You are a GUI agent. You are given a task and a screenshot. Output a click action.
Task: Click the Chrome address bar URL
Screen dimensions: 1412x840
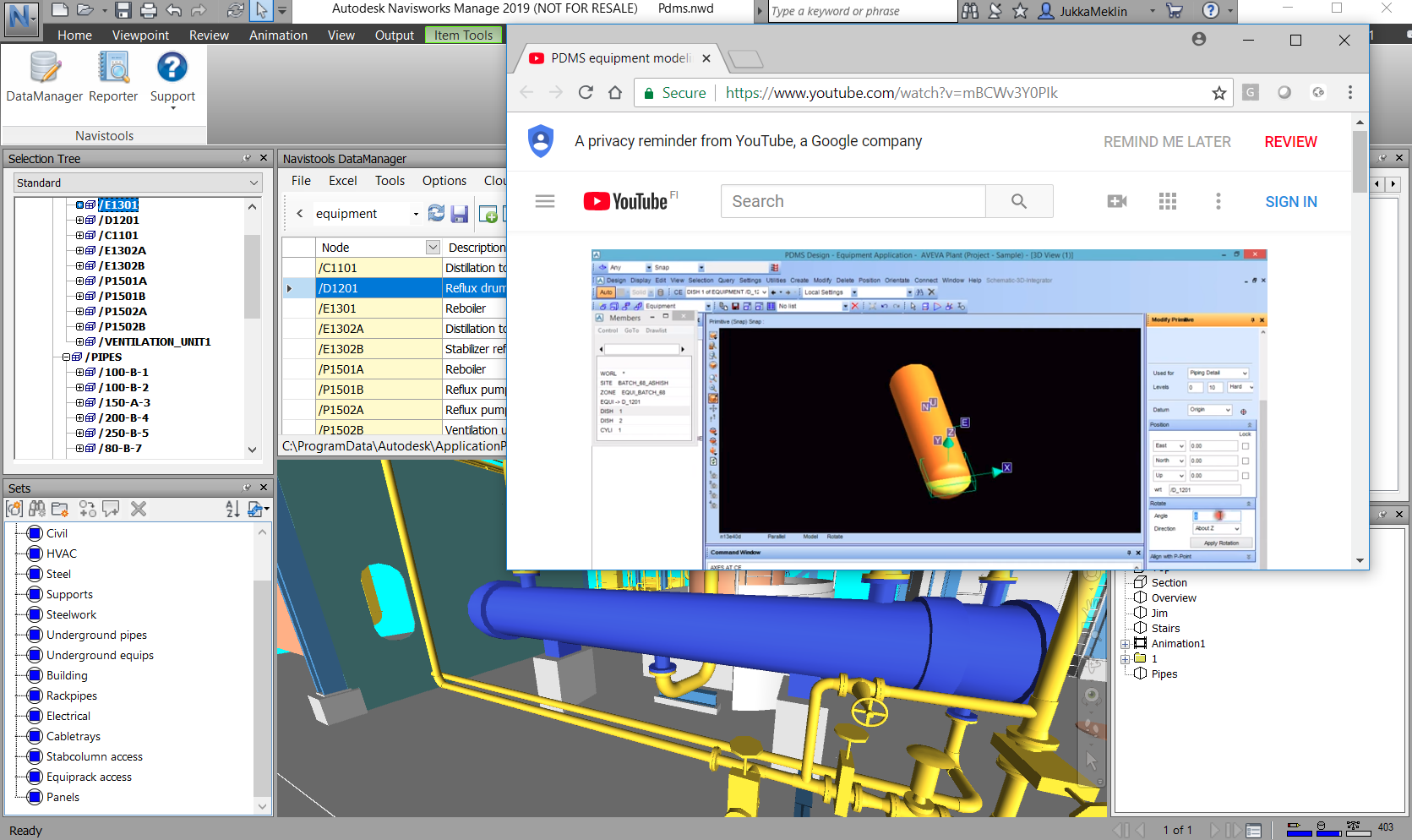pos(891,93)
